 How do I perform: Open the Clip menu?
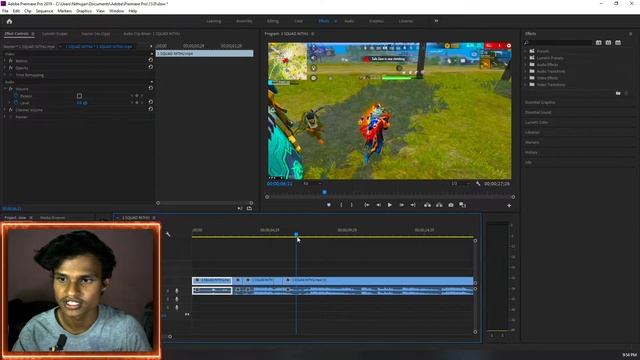[28, 11]
